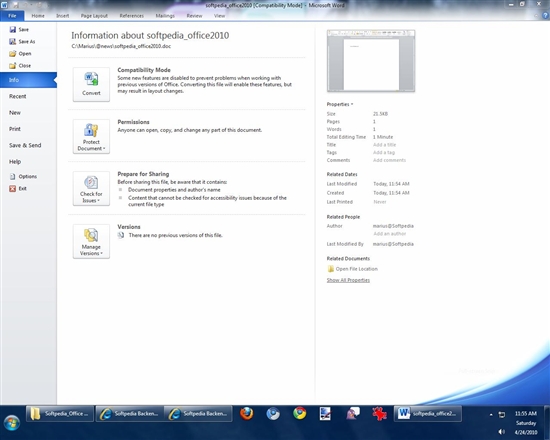The width and height of the screenshot is (550, 440).
Task: Open the Firefox icon in the taskbar
Action: (x=247, y=414)
